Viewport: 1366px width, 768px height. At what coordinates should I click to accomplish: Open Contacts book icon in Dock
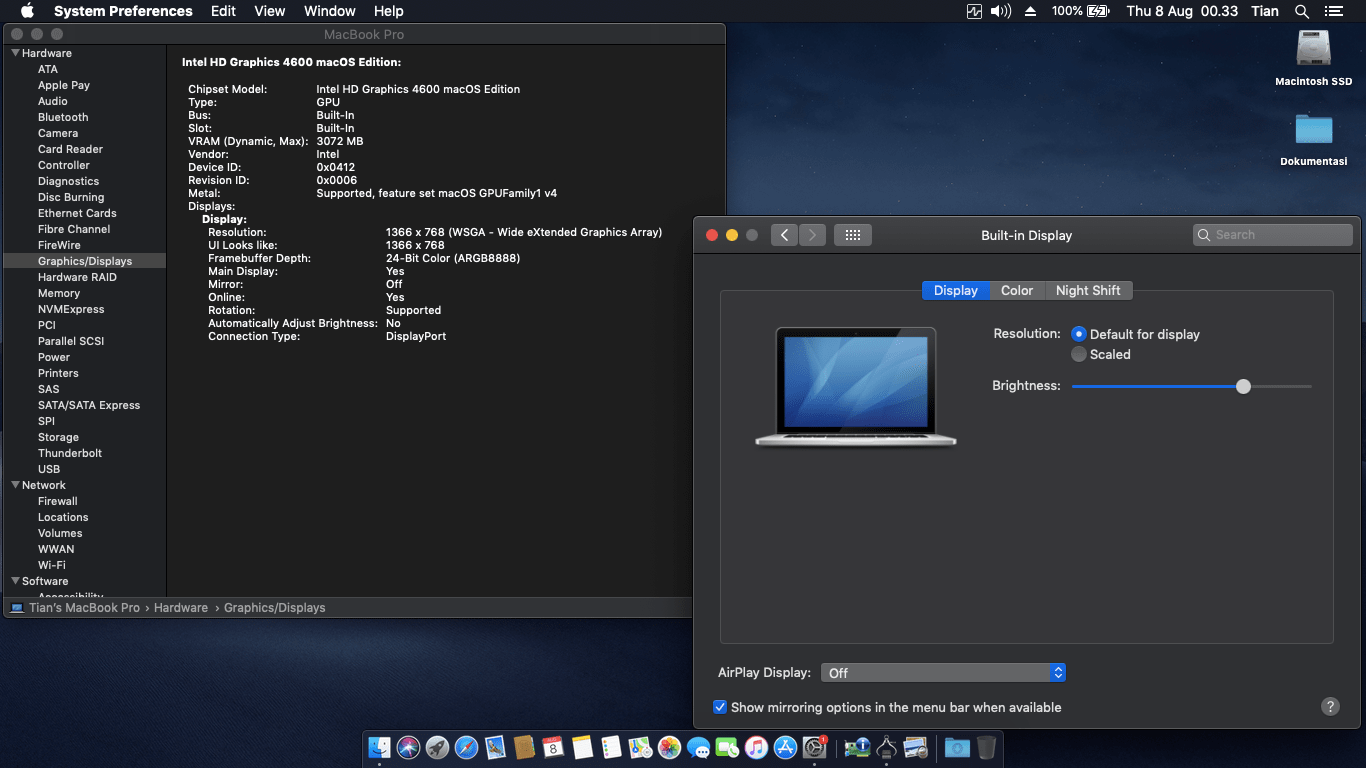[x=524, y=747]
